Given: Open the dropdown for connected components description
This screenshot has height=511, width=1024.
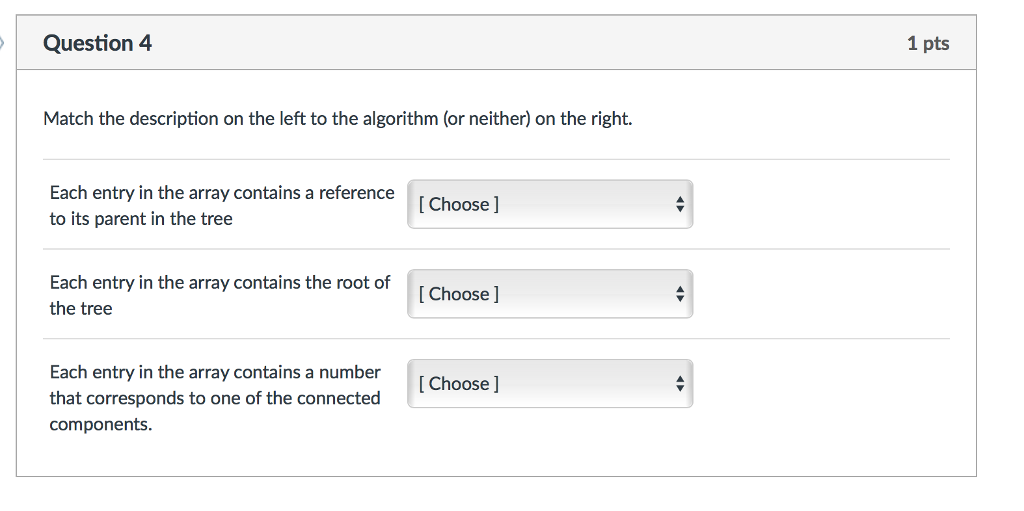Looking at the screenshot, I should pos(549,384).
